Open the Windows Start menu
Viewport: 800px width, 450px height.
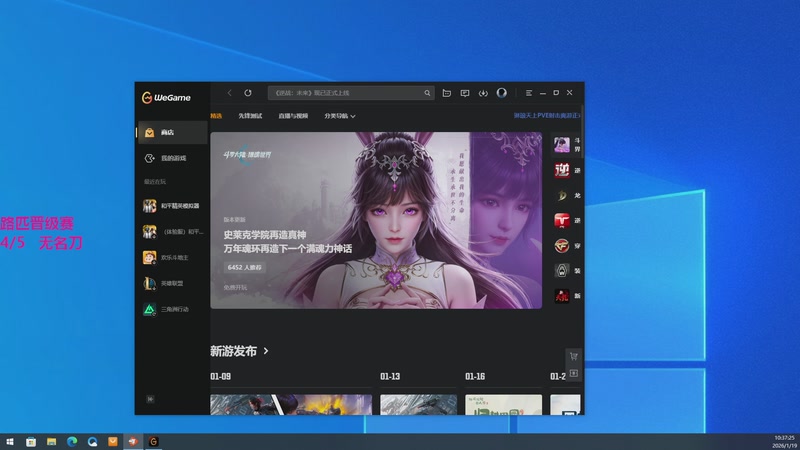[x=10, y=442]
